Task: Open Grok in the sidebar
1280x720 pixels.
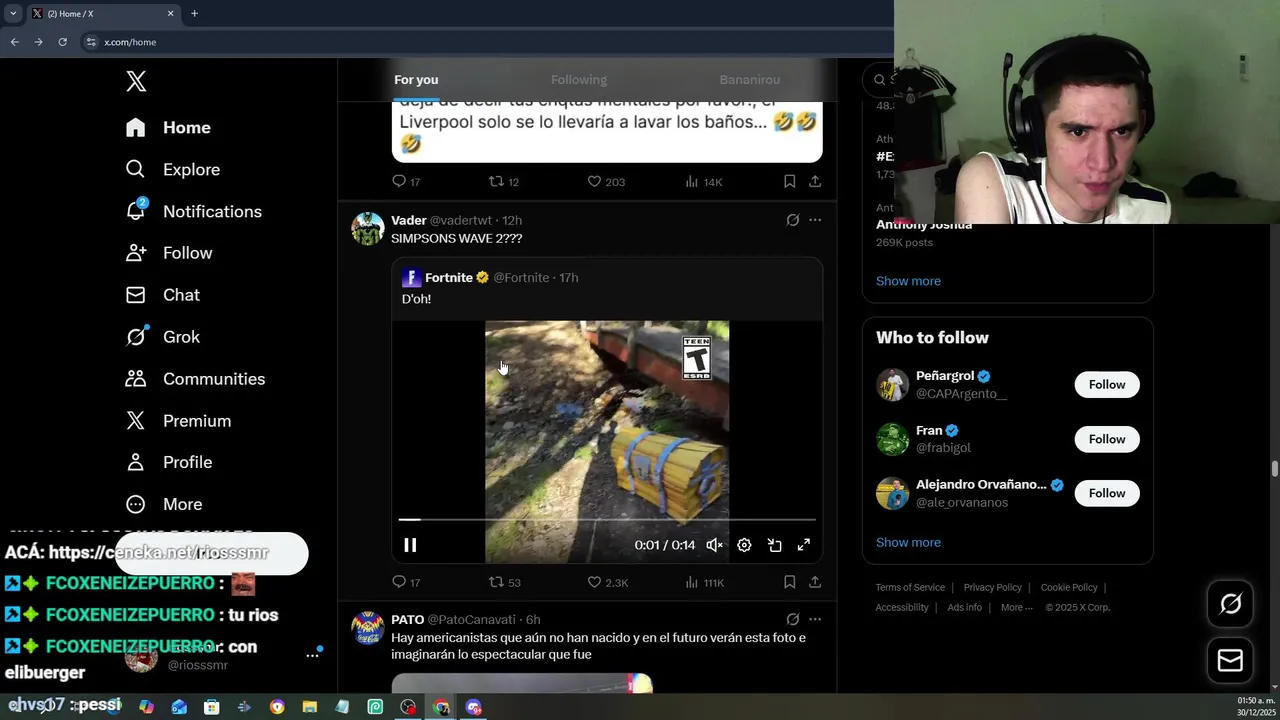Action: point(163,338)
